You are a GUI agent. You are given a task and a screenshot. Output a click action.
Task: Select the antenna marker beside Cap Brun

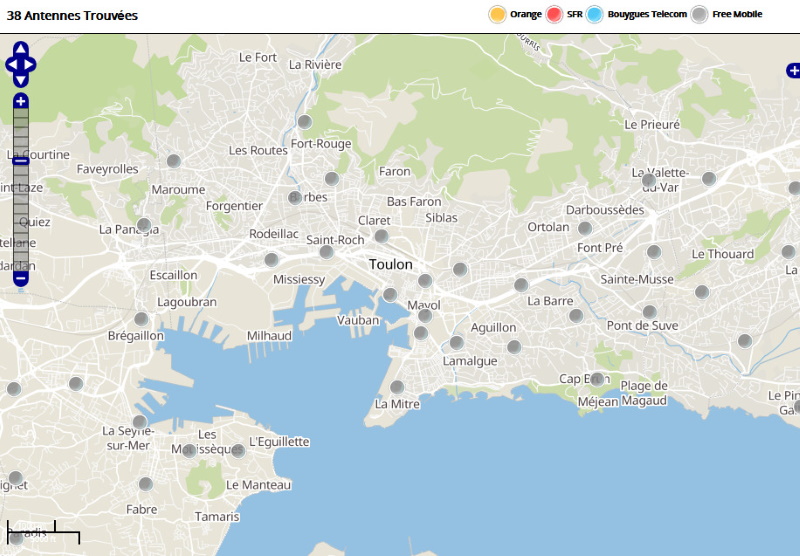coord(598,379)
